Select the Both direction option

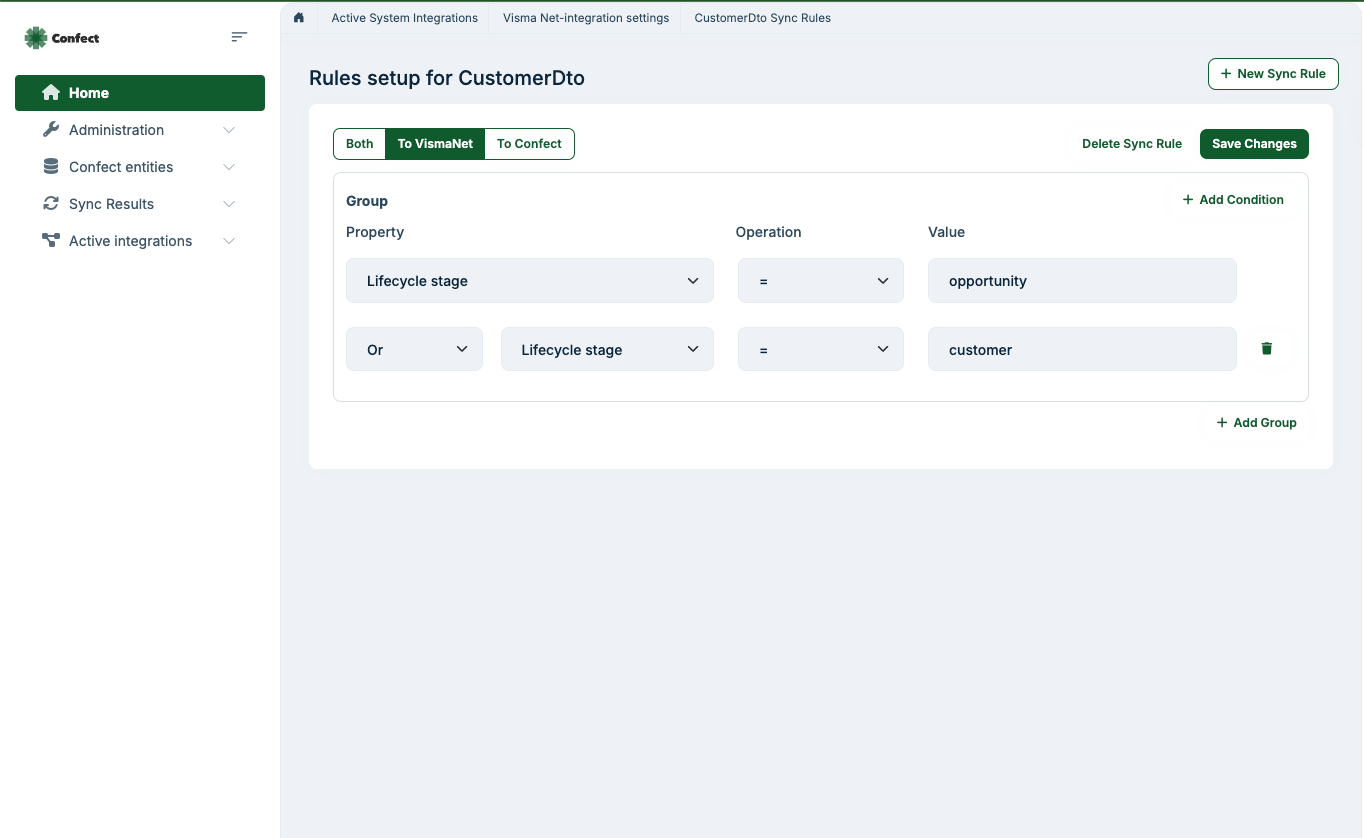[x=359, y=144]
